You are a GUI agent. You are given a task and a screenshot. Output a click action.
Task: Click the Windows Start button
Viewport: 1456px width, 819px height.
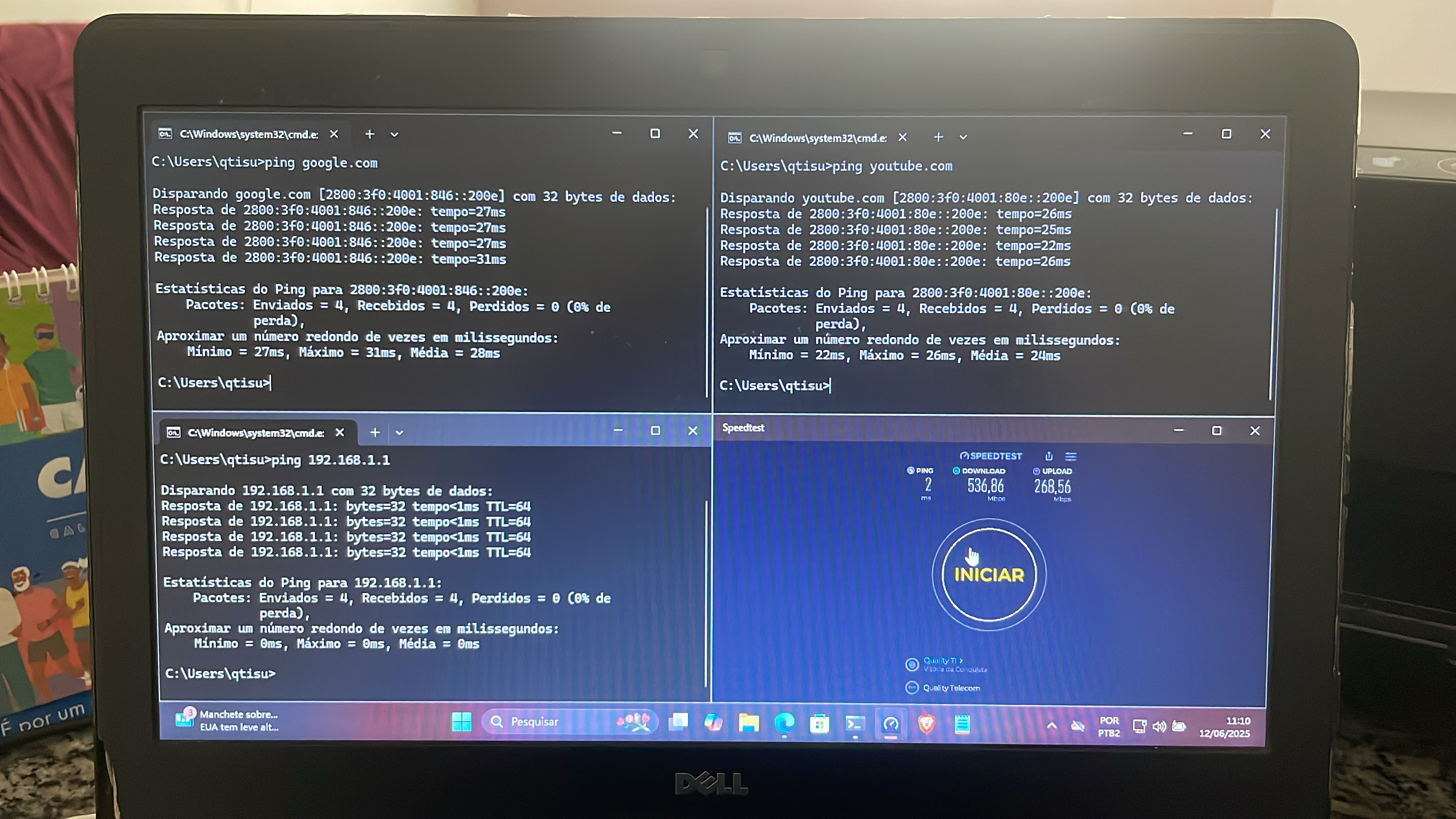tap(461, 722)
